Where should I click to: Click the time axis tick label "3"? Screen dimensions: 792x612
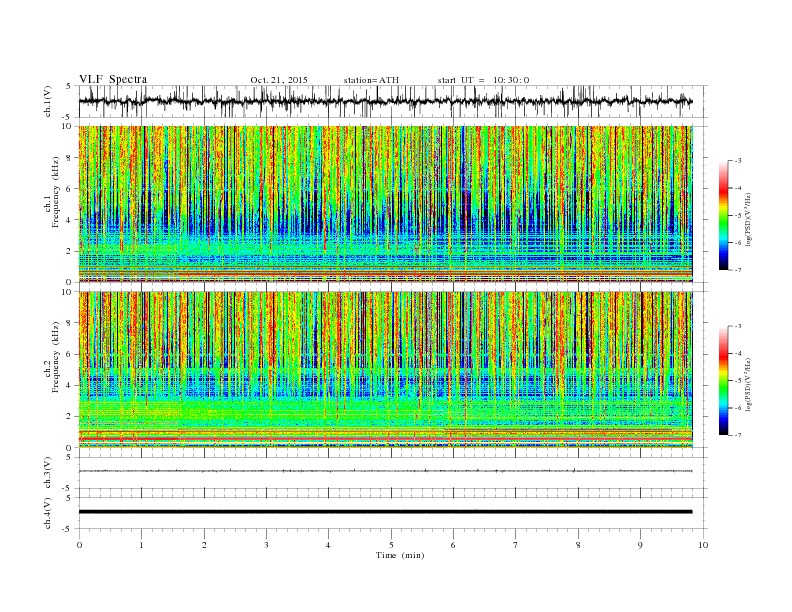(x=266, y=545)
